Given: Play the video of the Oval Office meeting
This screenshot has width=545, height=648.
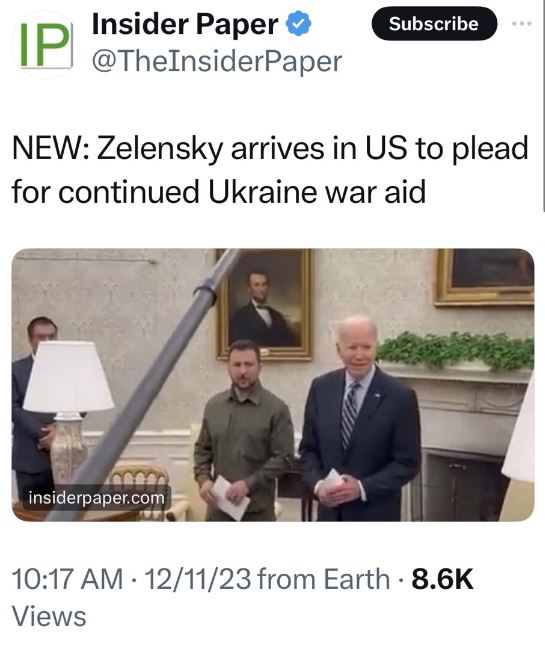Looking at the screenshot, I should pos(273,385).
